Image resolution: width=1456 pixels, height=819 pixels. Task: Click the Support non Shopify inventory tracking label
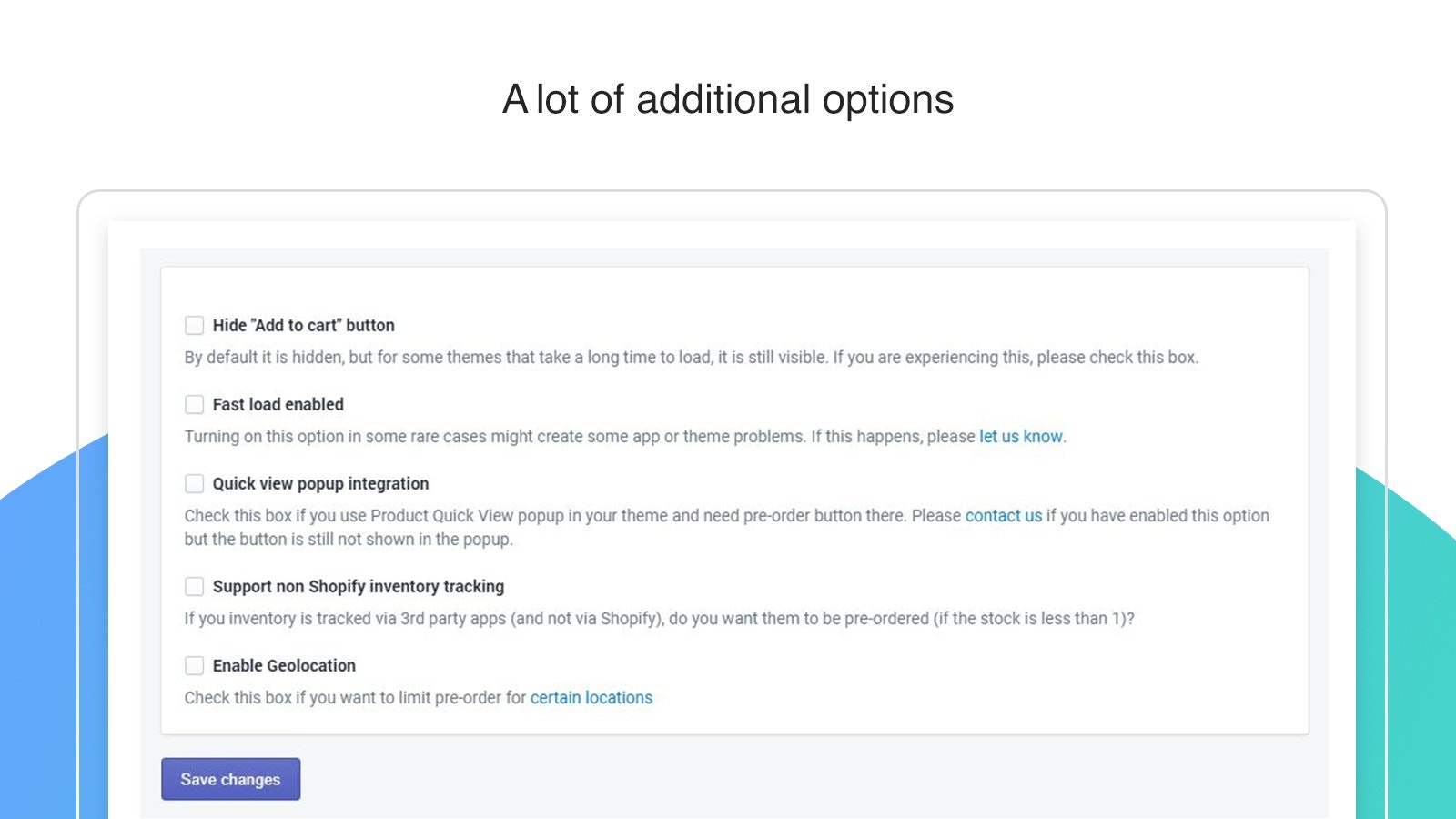pyautogui.click(x=358, y=586)
